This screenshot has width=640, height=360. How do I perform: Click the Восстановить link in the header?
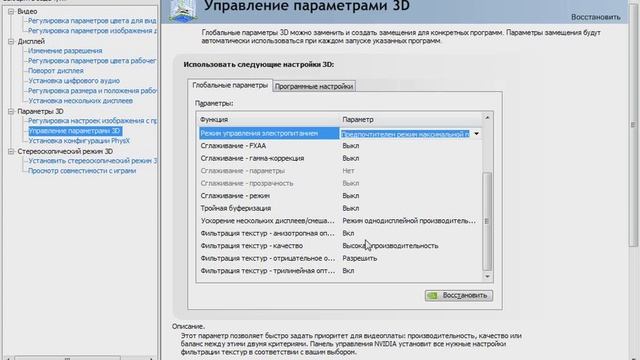point(596,17)
